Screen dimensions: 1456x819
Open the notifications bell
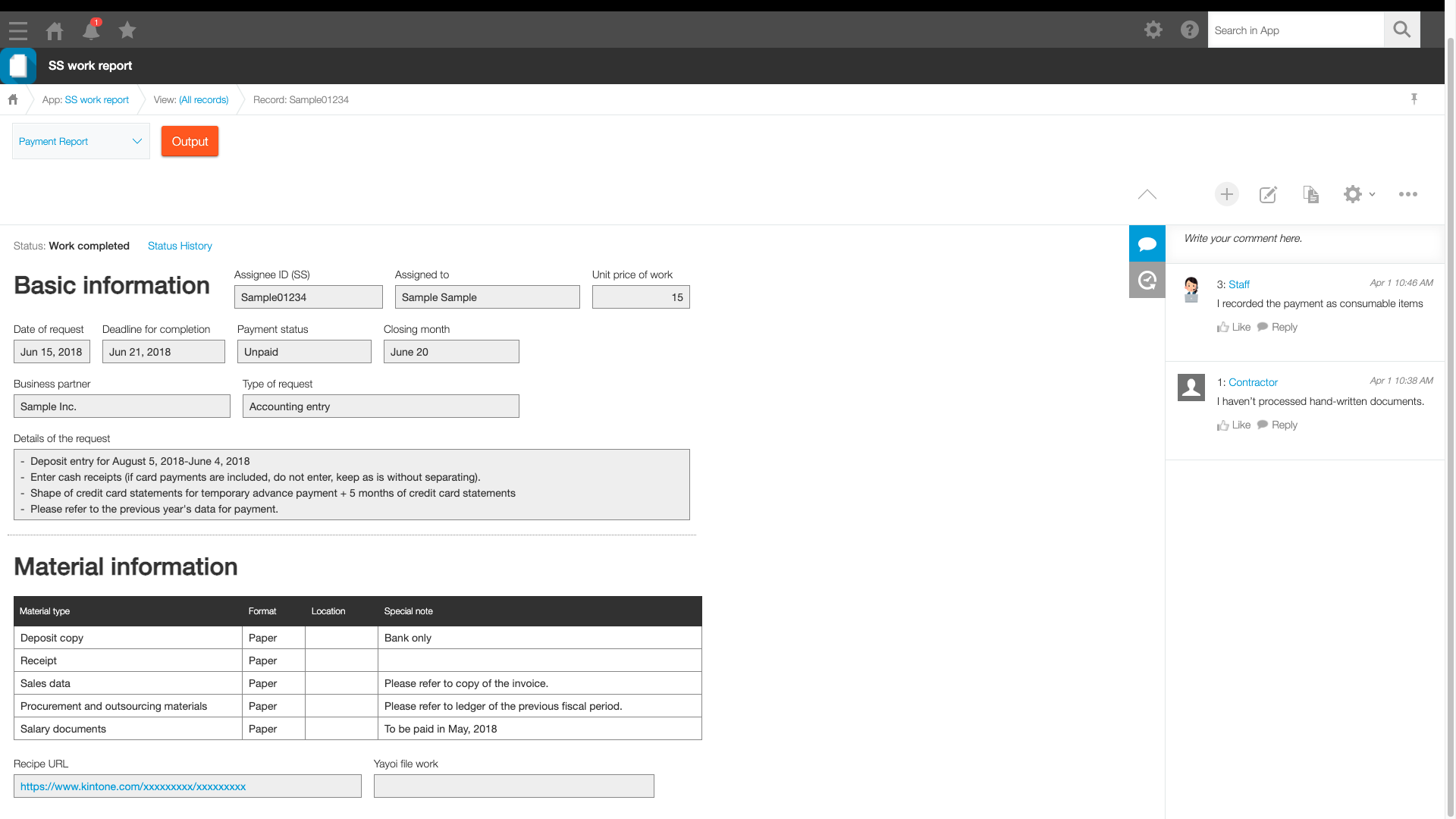[x=91, y=30]
